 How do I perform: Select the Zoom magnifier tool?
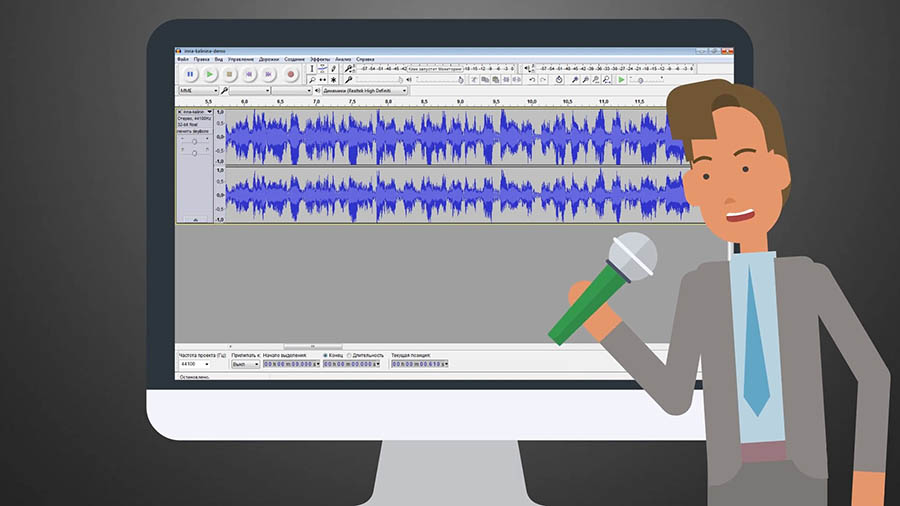(311, 80)
